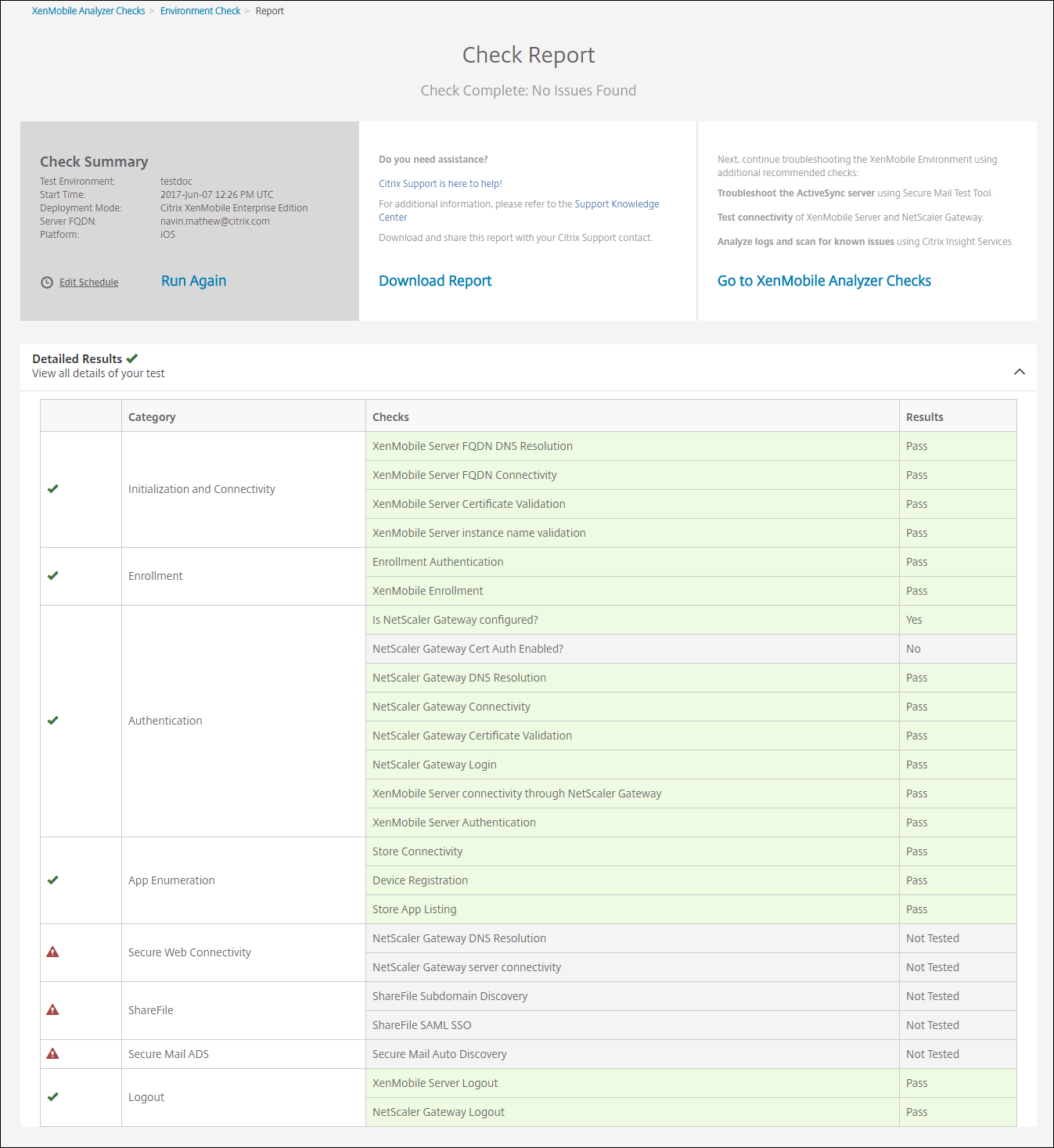Click 'XenMobile Server Logout' check
Viewport: 1054px width, 1148px height.
coord(632,1083)
